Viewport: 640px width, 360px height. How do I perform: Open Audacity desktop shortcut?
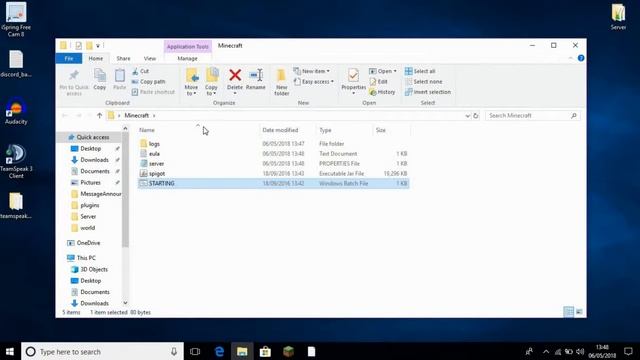[16, 111]
